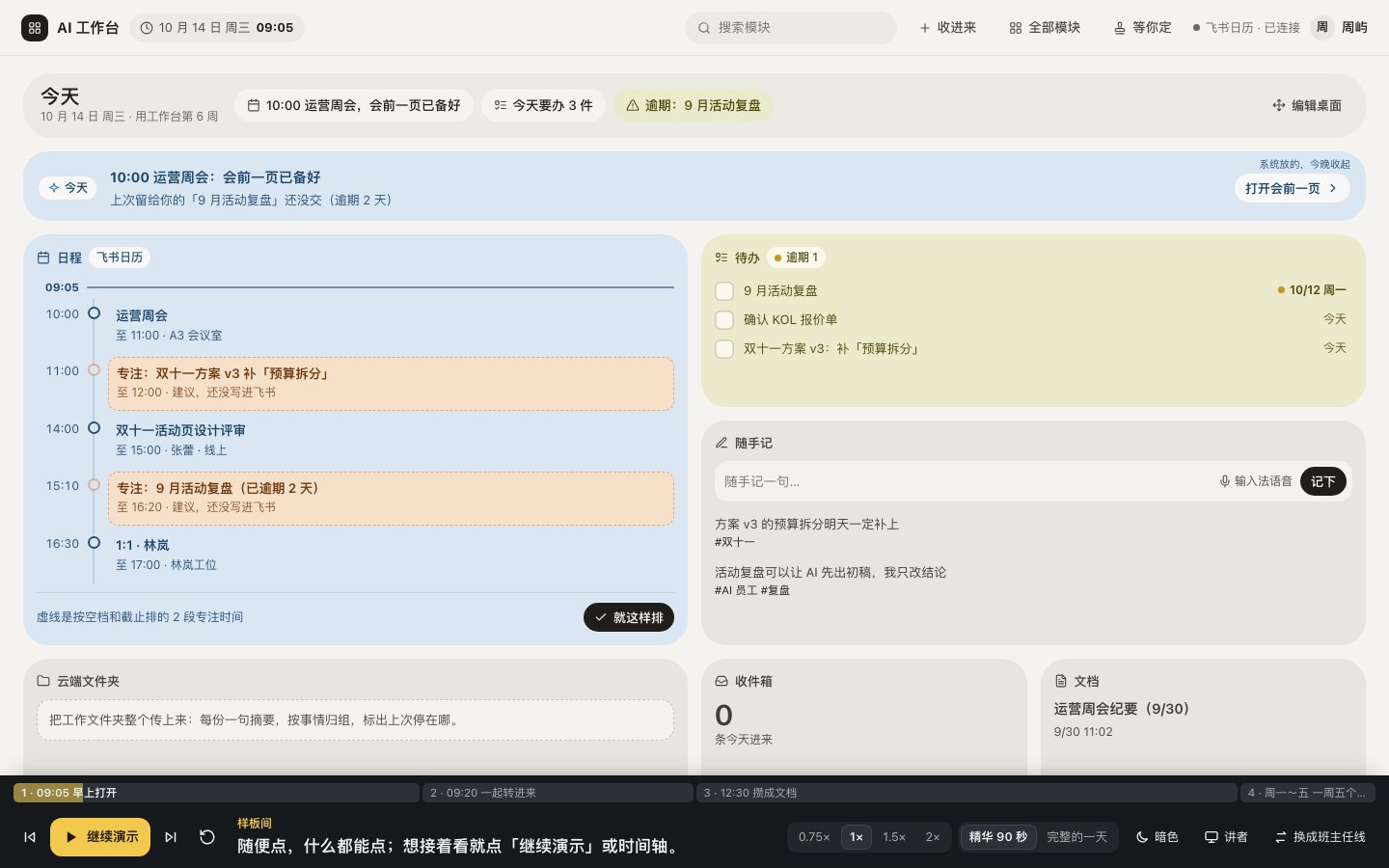Click the 周屿 user avatar

point(1322,28)
